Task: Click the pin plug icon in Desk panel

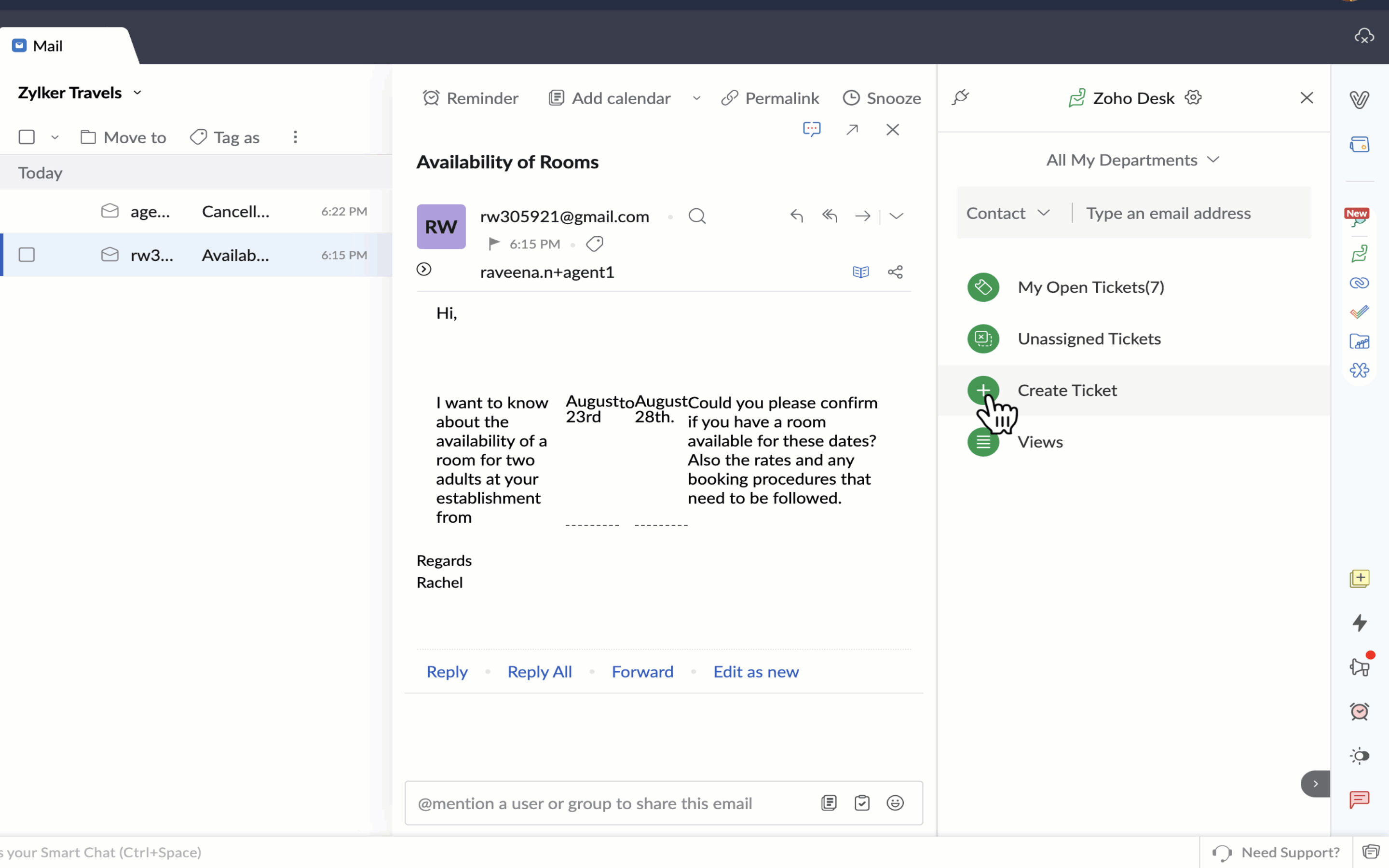Action: pos(960,97)
